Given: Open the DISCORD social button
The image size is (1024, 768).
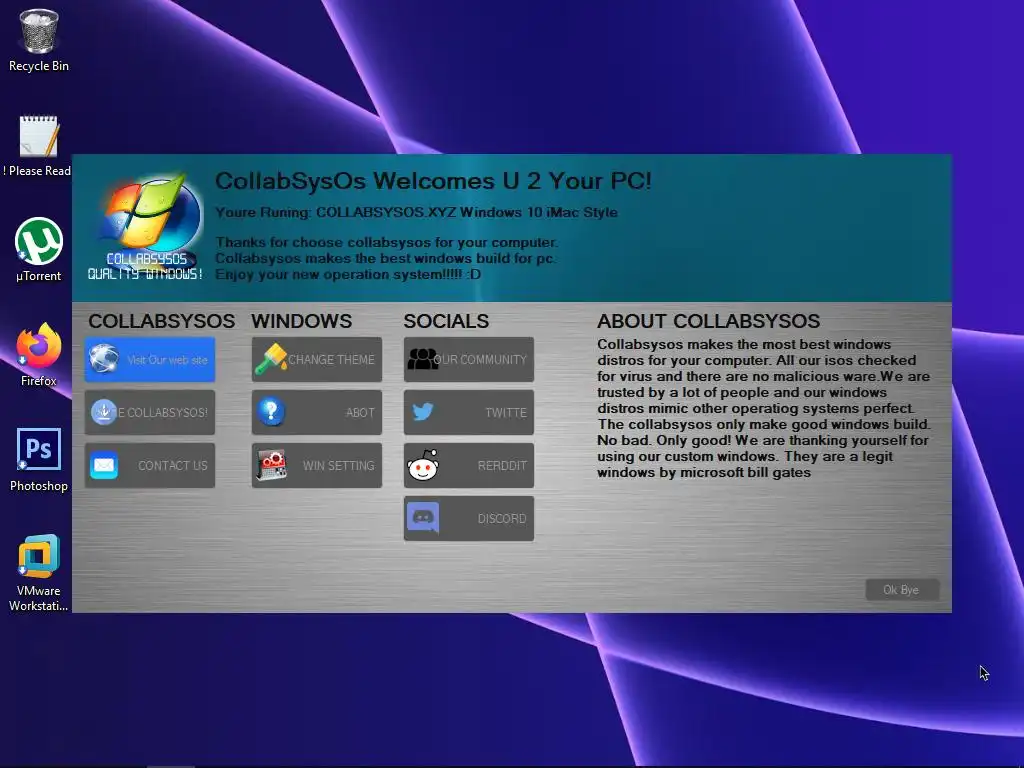Looking at the screenshot, I should click(x=469, y=519).
